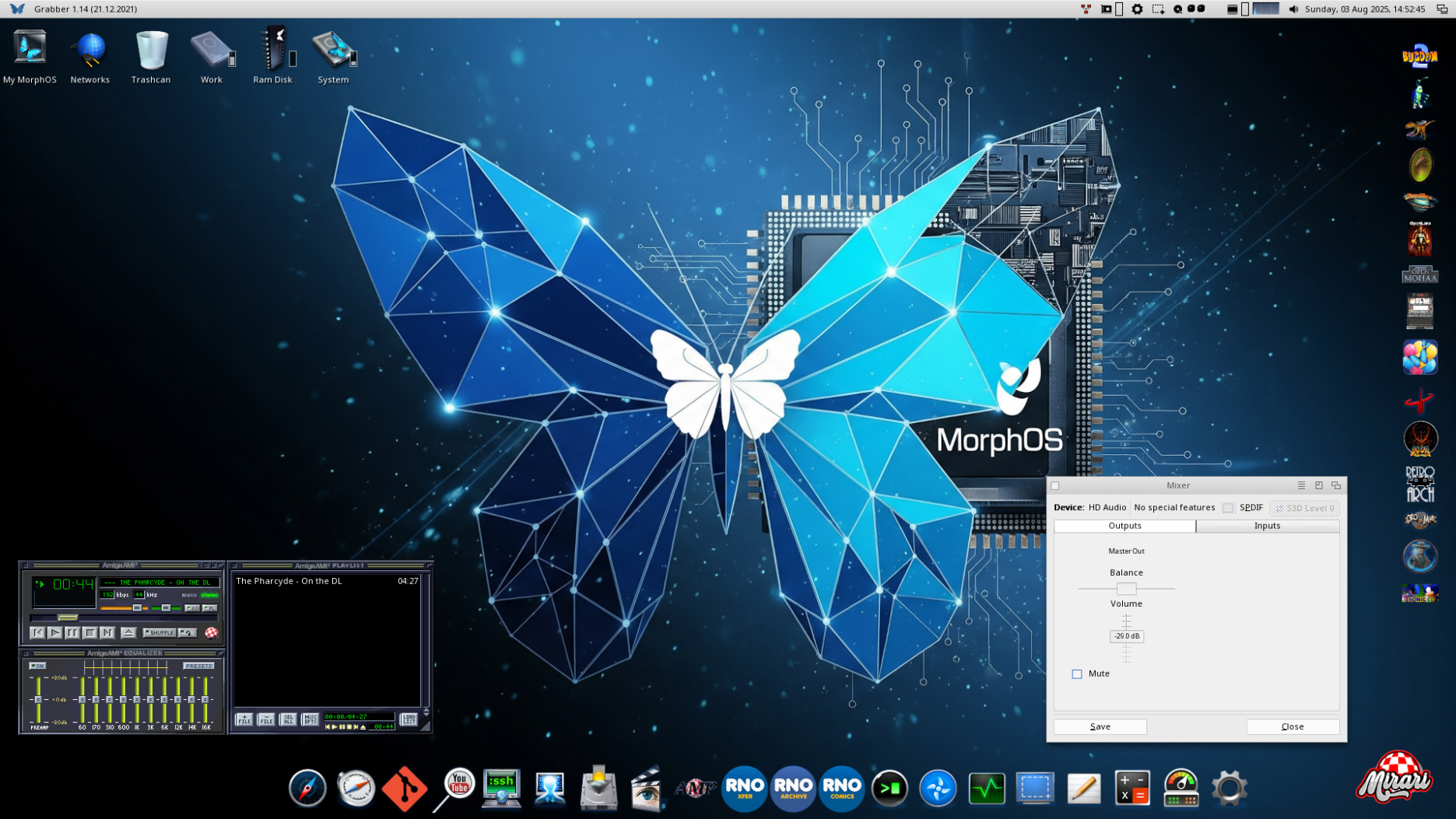Click the SEL ALL button in playlist
The width and height of the screenshot is (1456, 819).
288,719
